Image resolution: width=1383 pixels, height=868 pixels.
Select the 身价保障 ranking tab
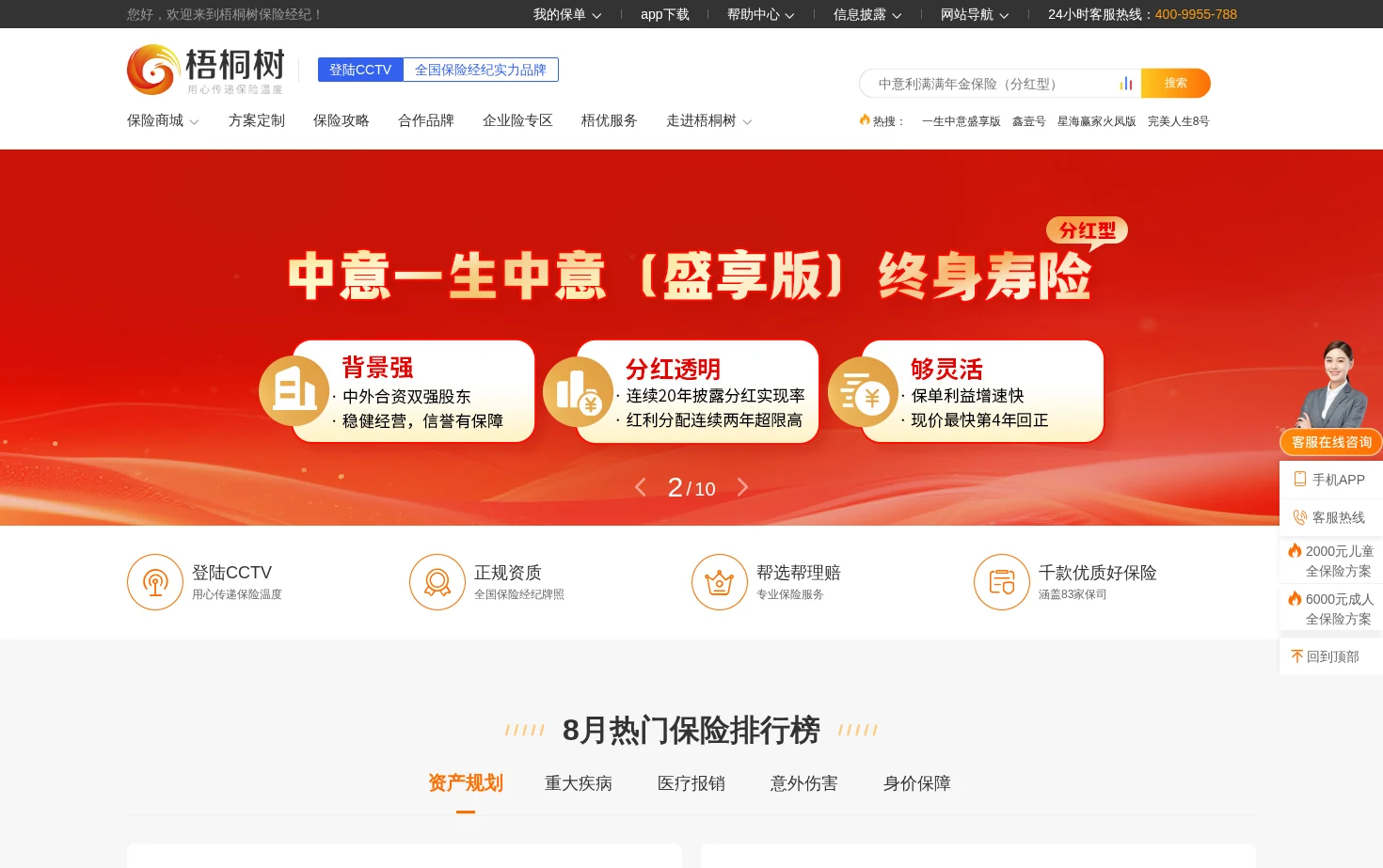tap(917, 782)
